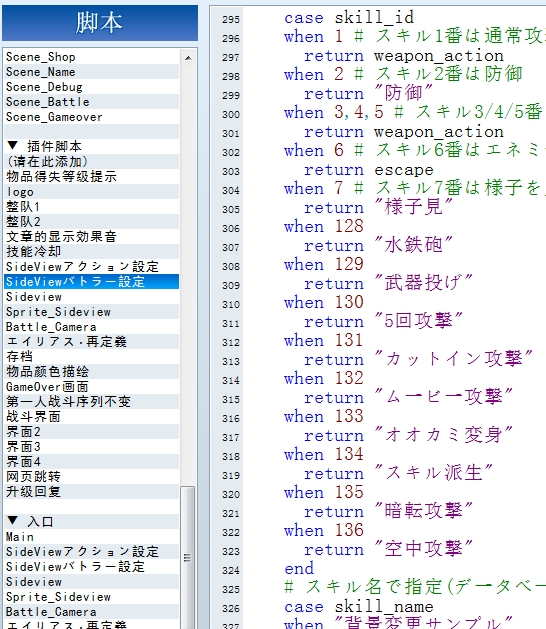The height and width of the screenshot is (629, 546).
Task: Select Scene_Battle script entry
Action: pyautogui.click(x=91, y=102)
